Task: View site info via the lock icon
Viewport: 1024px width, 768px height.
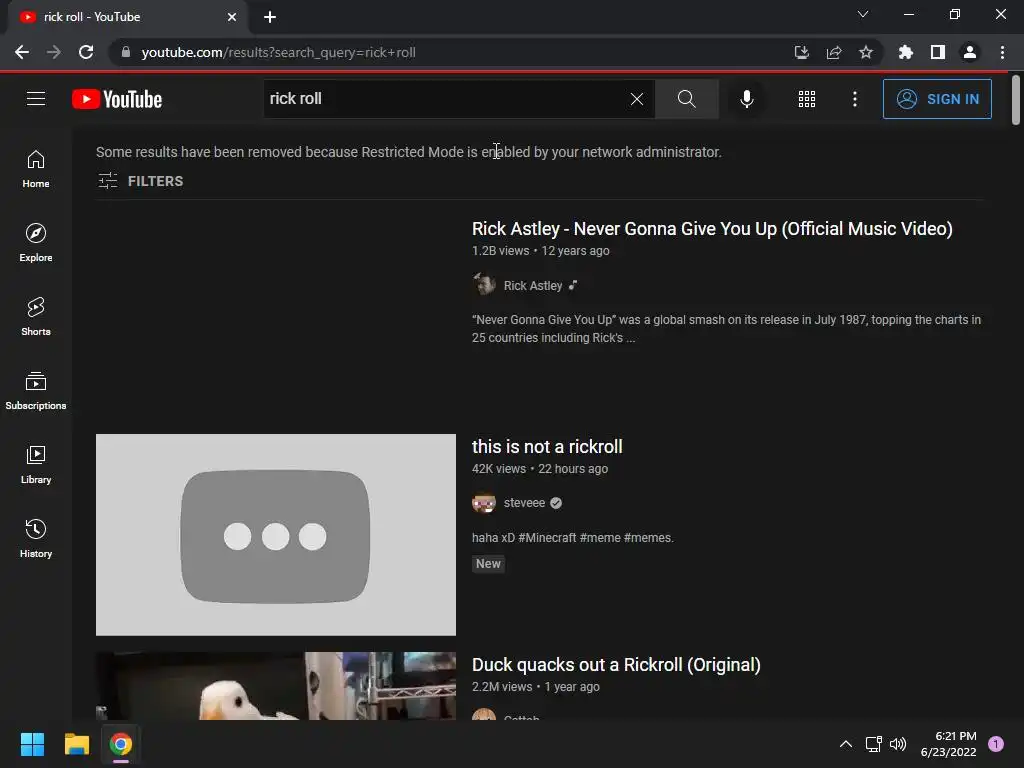Action: (x=126, y=52)
